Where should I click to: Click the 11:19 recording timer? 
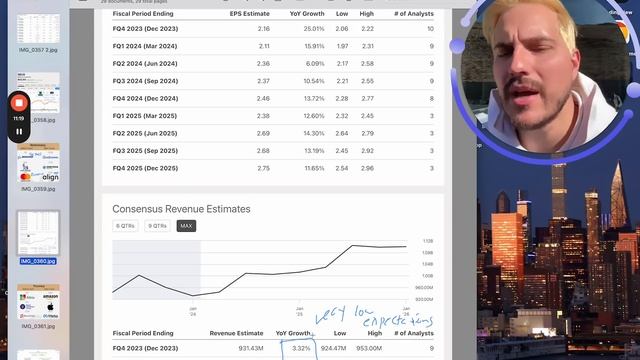point(18,118)
